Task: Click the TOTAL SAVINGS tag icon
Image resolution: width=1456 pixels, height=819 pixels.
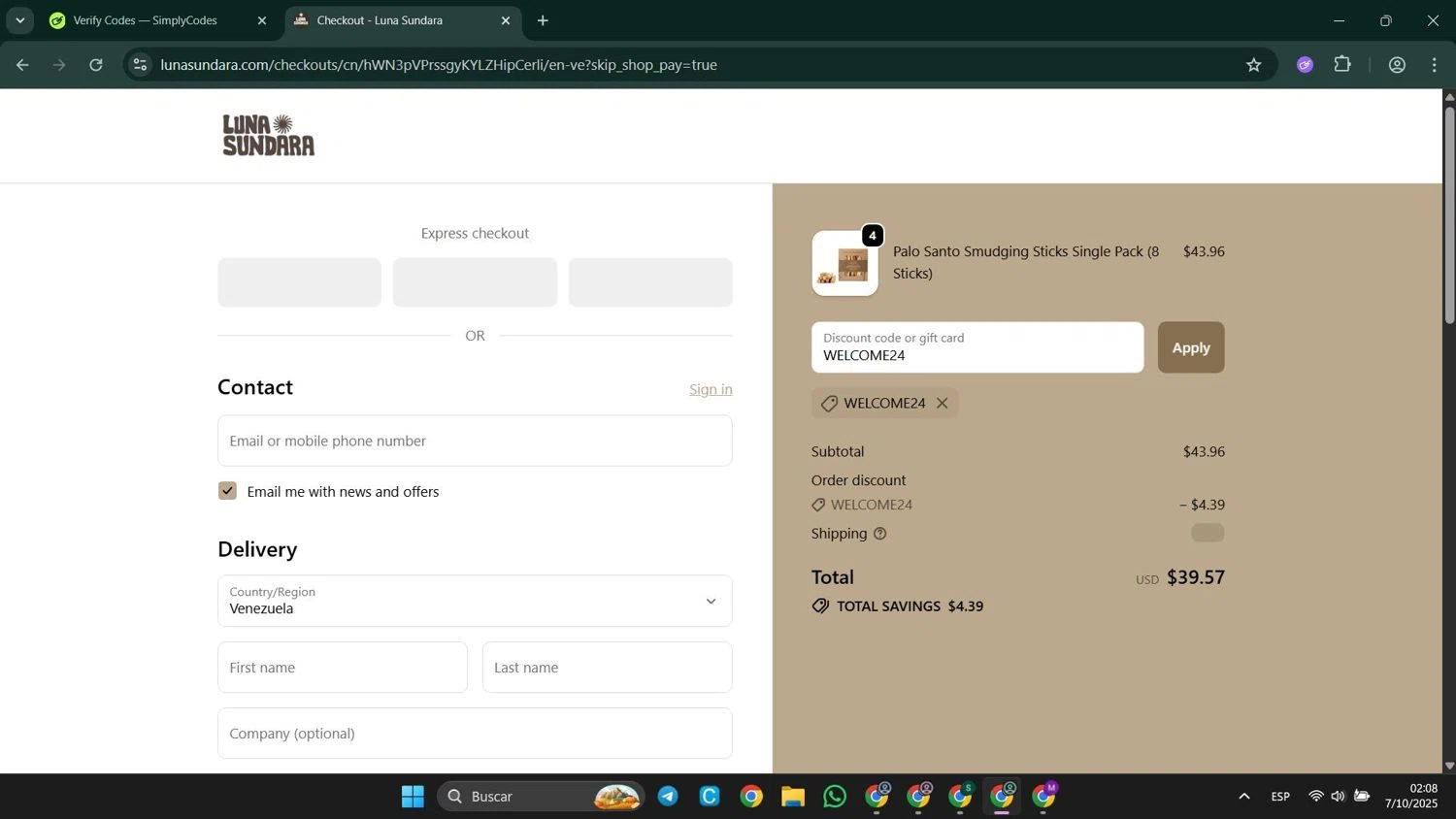Action: pos(820,606)
